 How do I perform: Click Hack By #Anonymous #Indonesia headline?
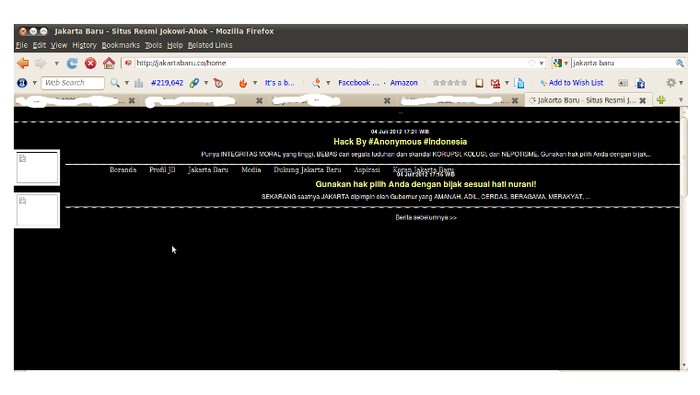coord(400,142)
